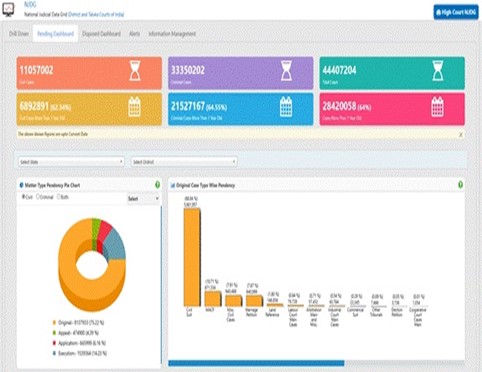Image resolution: width=482 pixels, height=372 pixels.
Task: Select the Both radio button
Action: tap(58, 197)
